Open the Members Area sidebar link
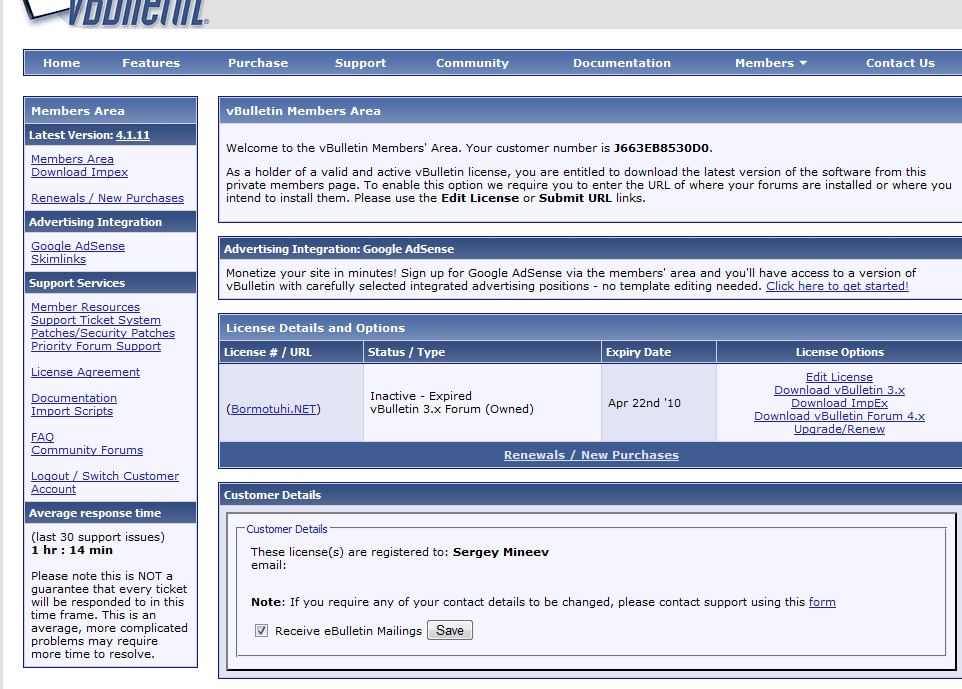 coord(72,159)
